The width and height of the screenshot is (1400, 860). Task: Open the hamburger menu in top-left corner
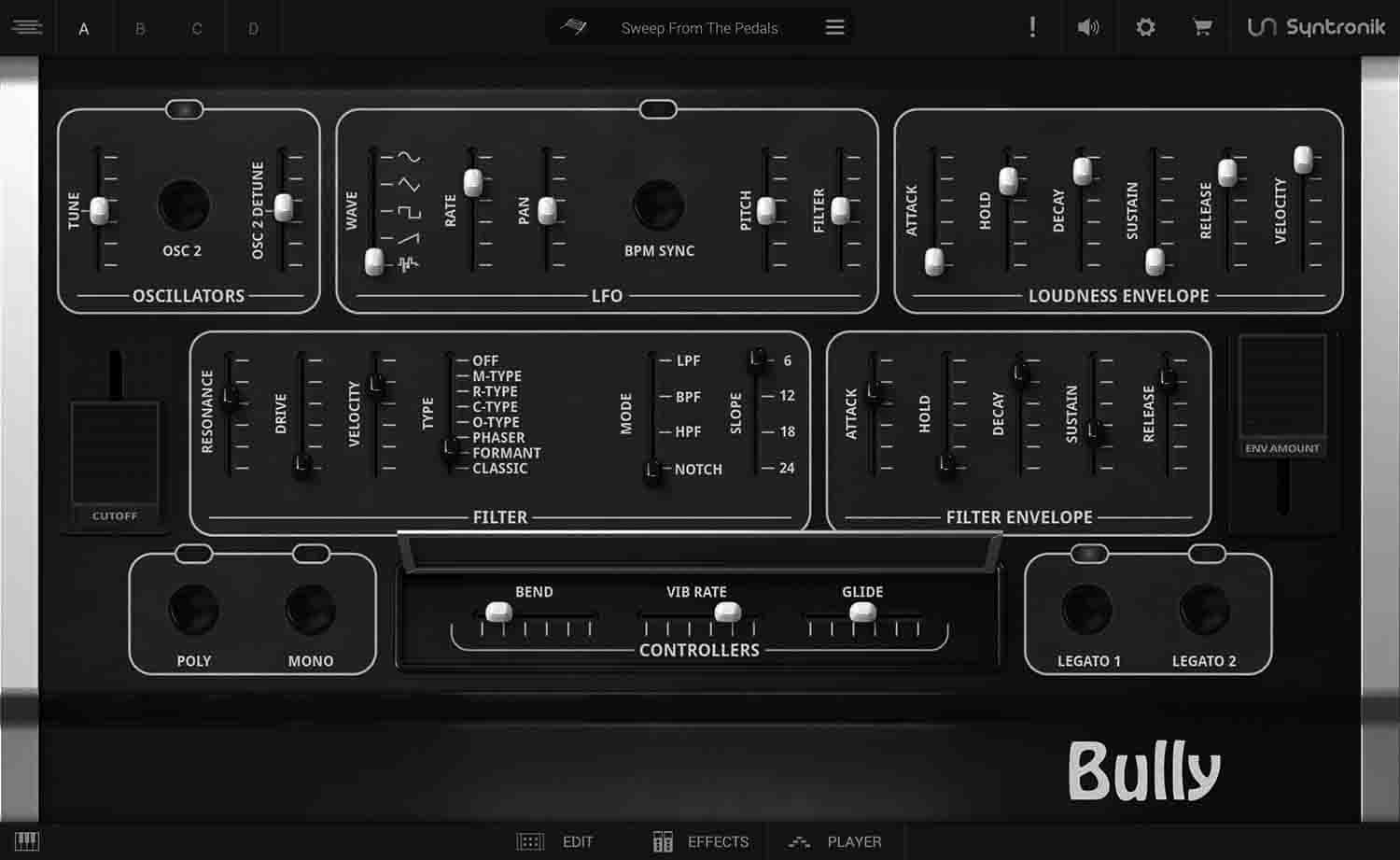27,27
